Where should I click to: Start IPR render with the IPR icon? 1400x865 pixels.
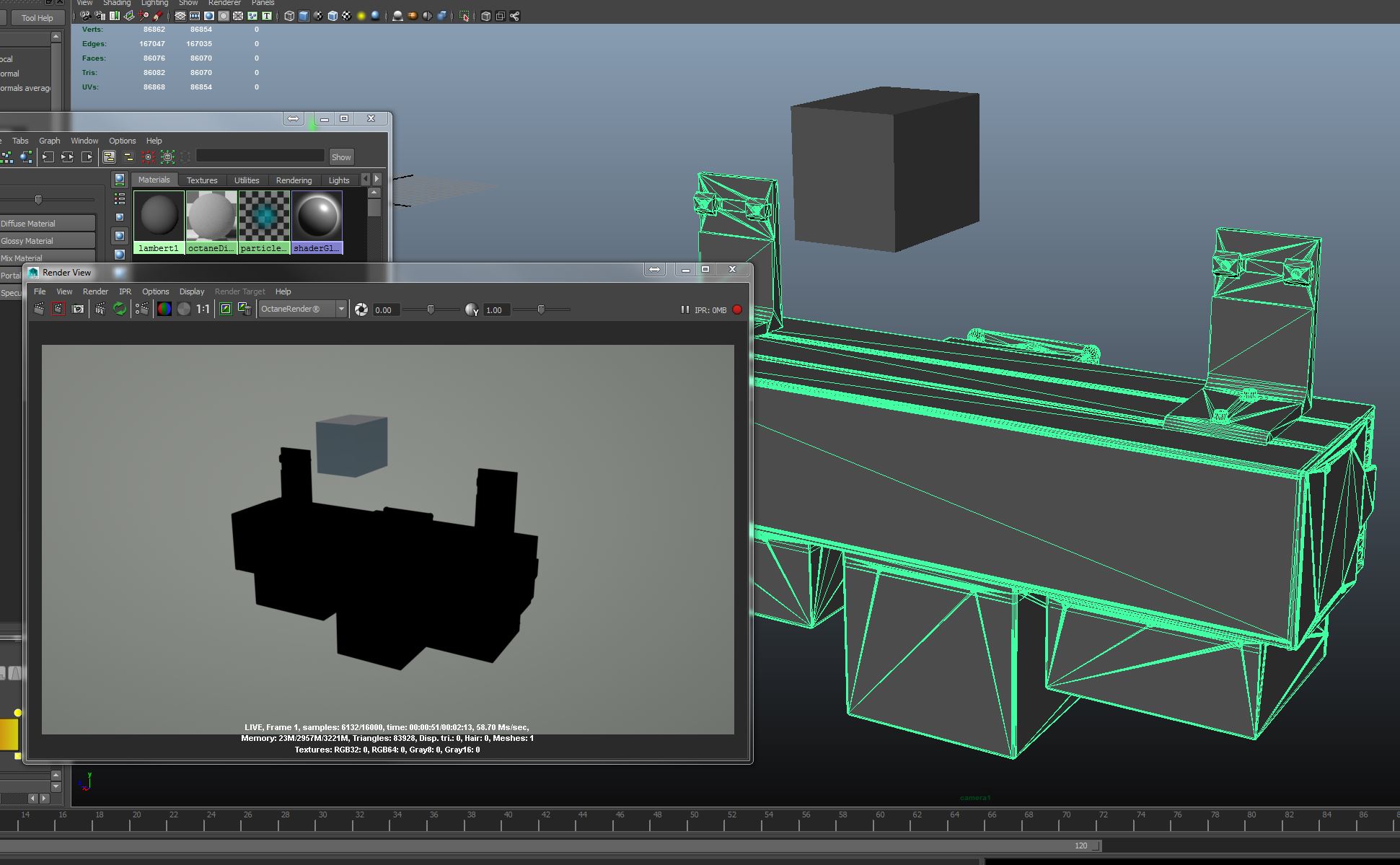click(100, 309)
